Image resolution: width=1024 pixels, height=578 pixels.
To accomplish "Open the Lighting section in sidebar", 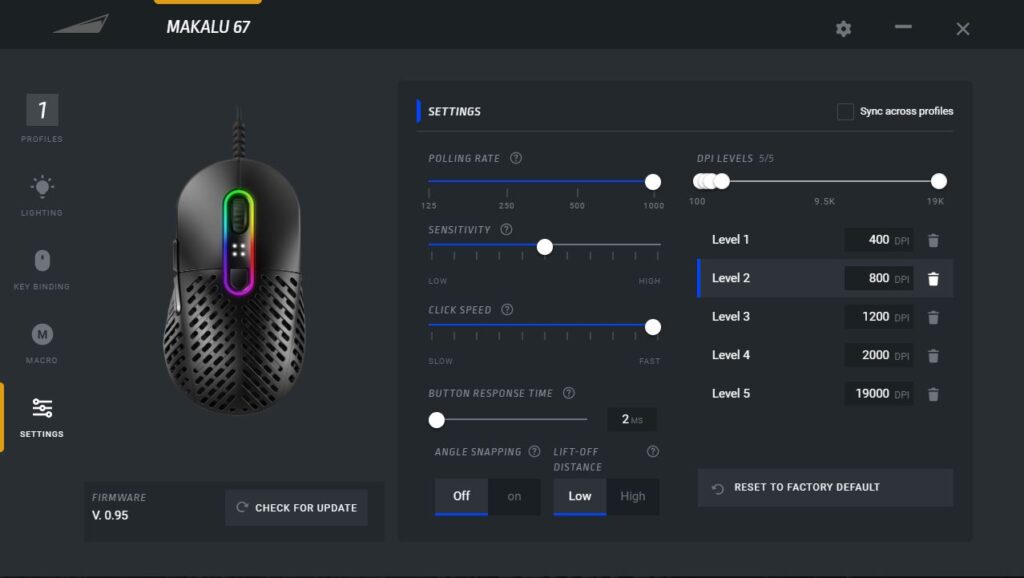I will [x=42, y=194].
